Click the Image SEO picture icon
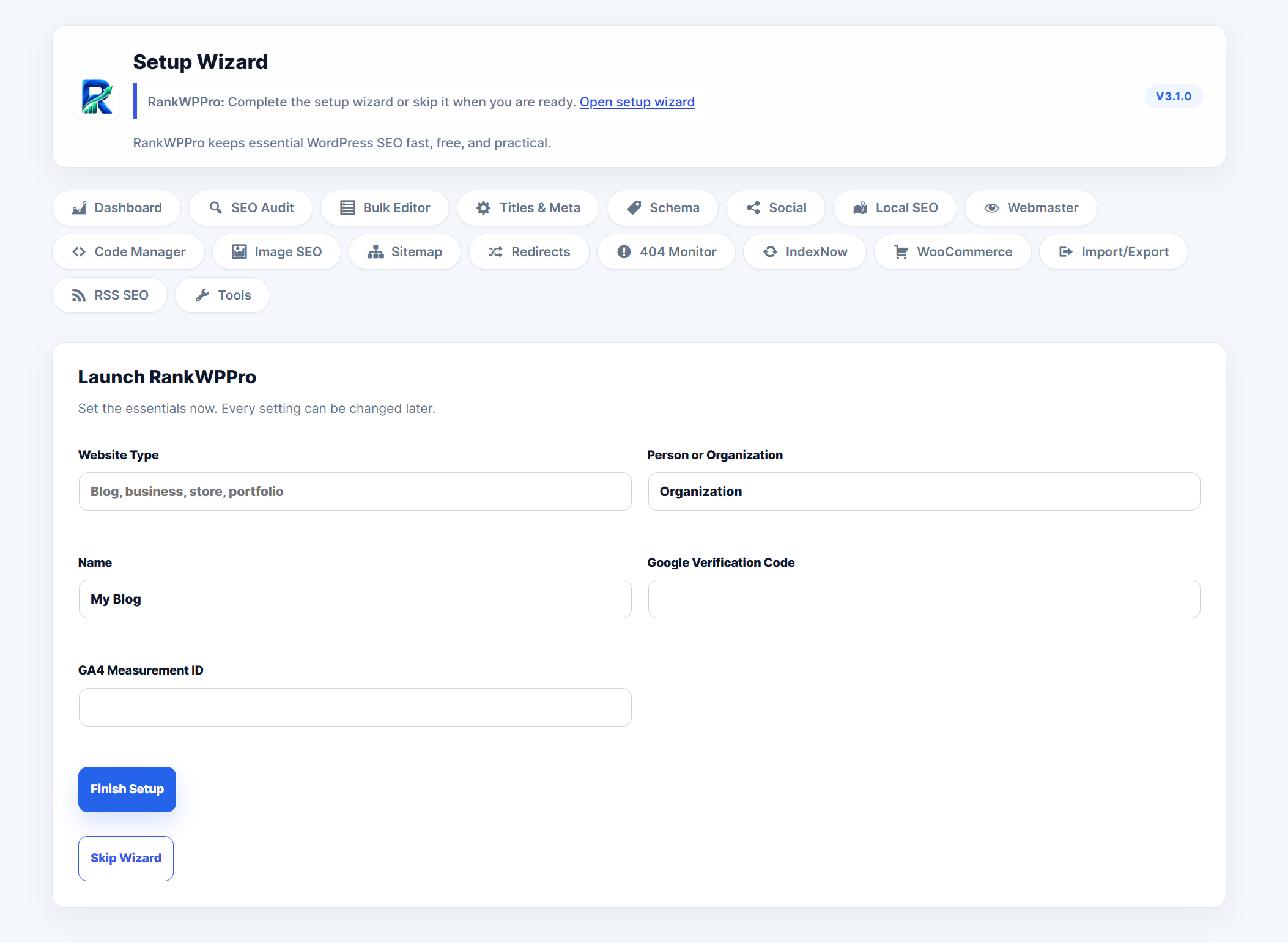This screenshot has height=943, width=1288. click(239, 252)
